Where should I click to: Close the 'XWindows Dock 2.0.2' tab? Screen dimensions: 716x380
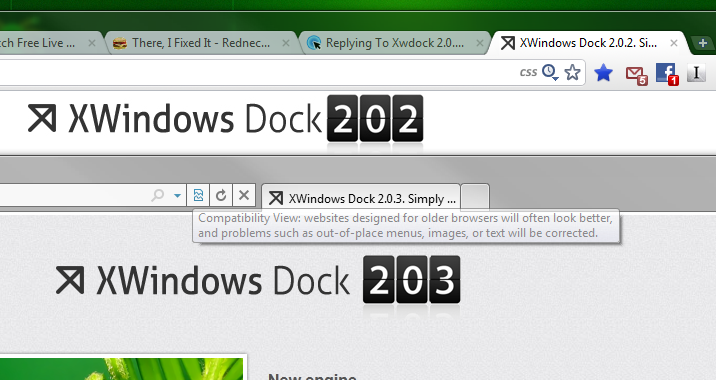(x=674, y=43)
